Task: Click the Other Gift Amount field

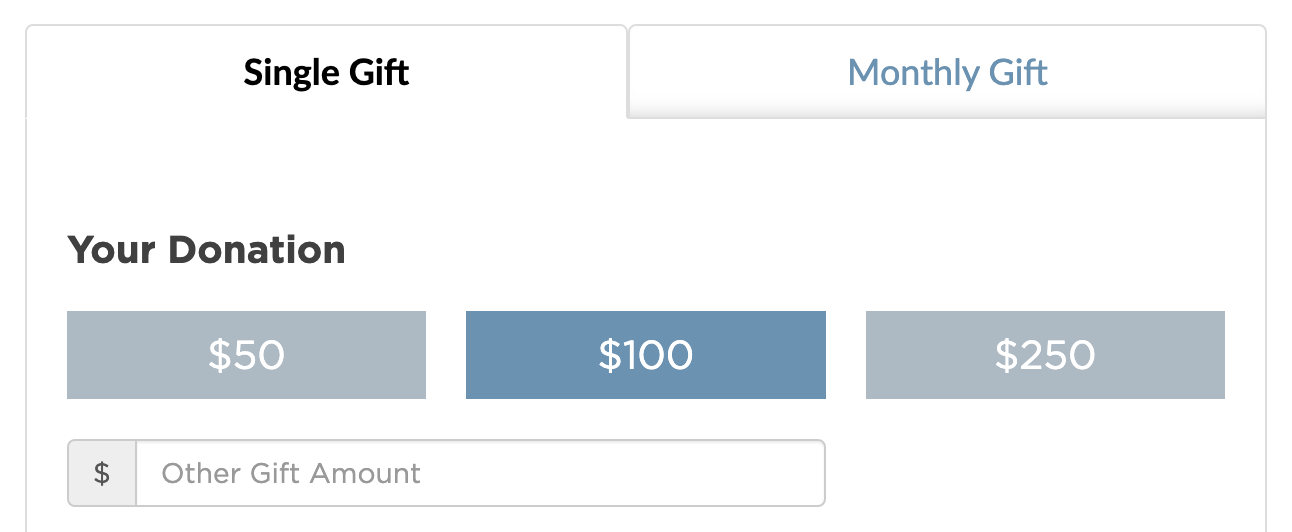Action: (480, 473)
